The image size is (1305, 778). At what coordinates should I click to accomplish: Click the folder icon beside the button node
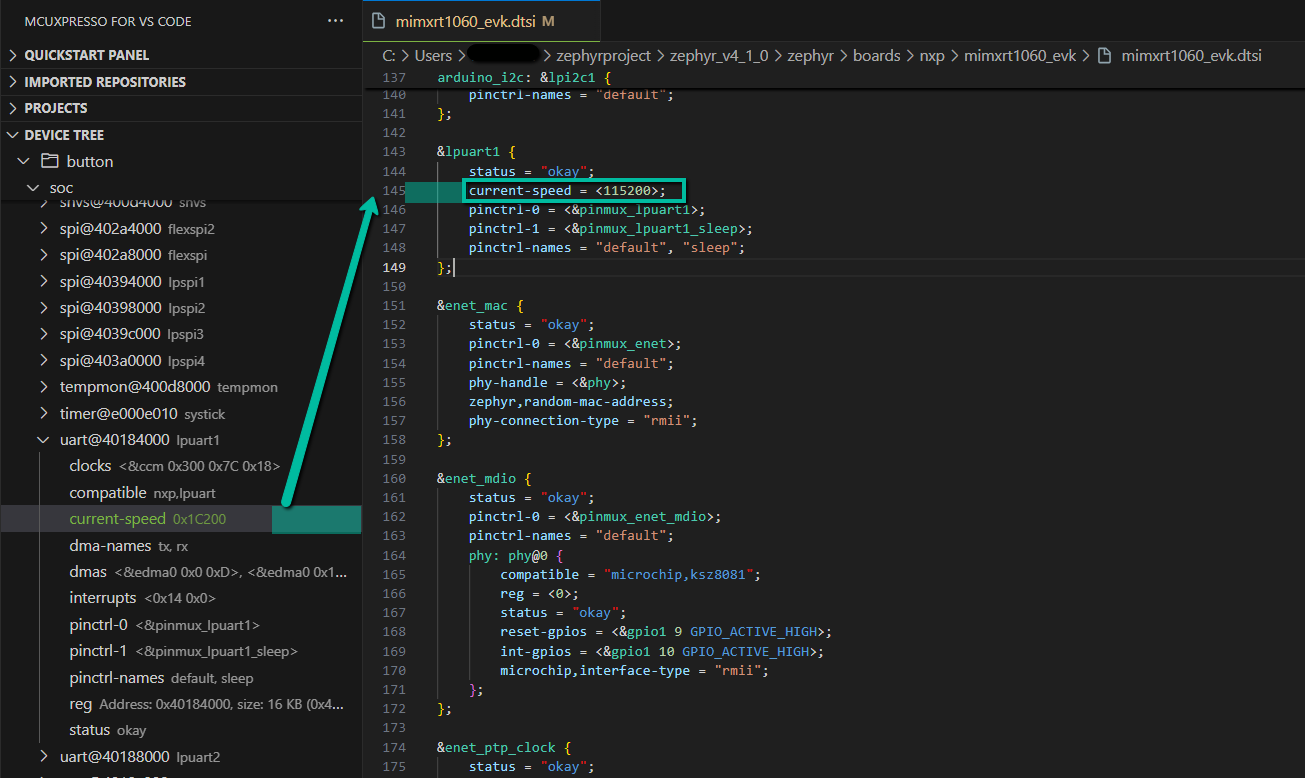click(x=48, y=161)
